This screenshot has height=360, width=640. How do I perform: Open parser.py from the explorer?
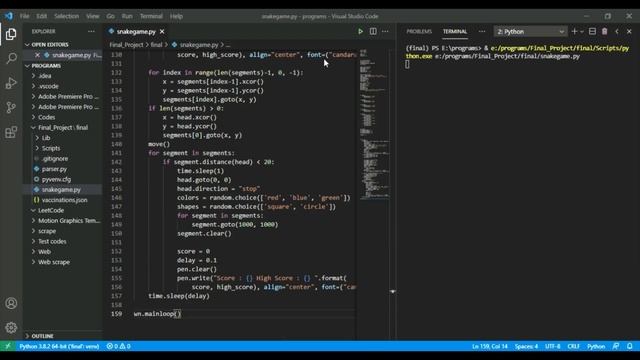click(x=54, y=169)
